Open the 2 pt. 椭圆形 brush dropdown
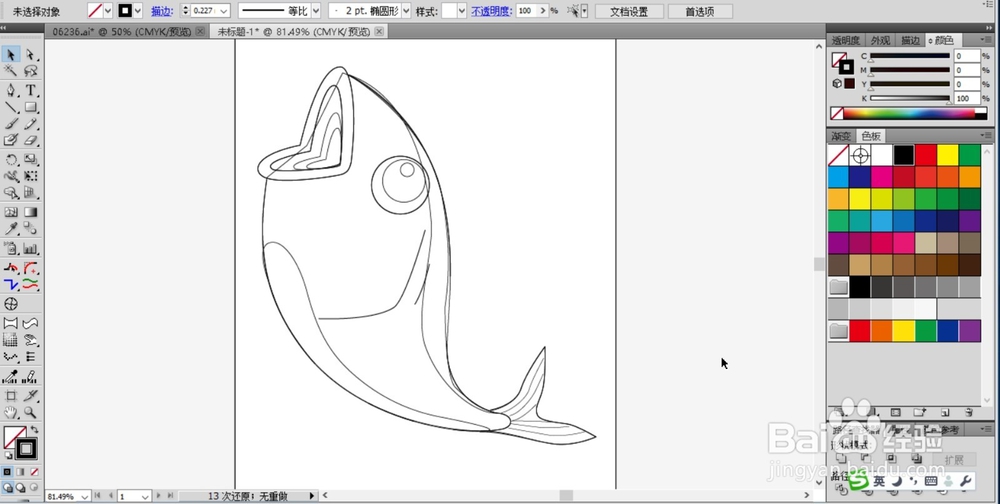The image size is (1000, 504). click(406, 11)
